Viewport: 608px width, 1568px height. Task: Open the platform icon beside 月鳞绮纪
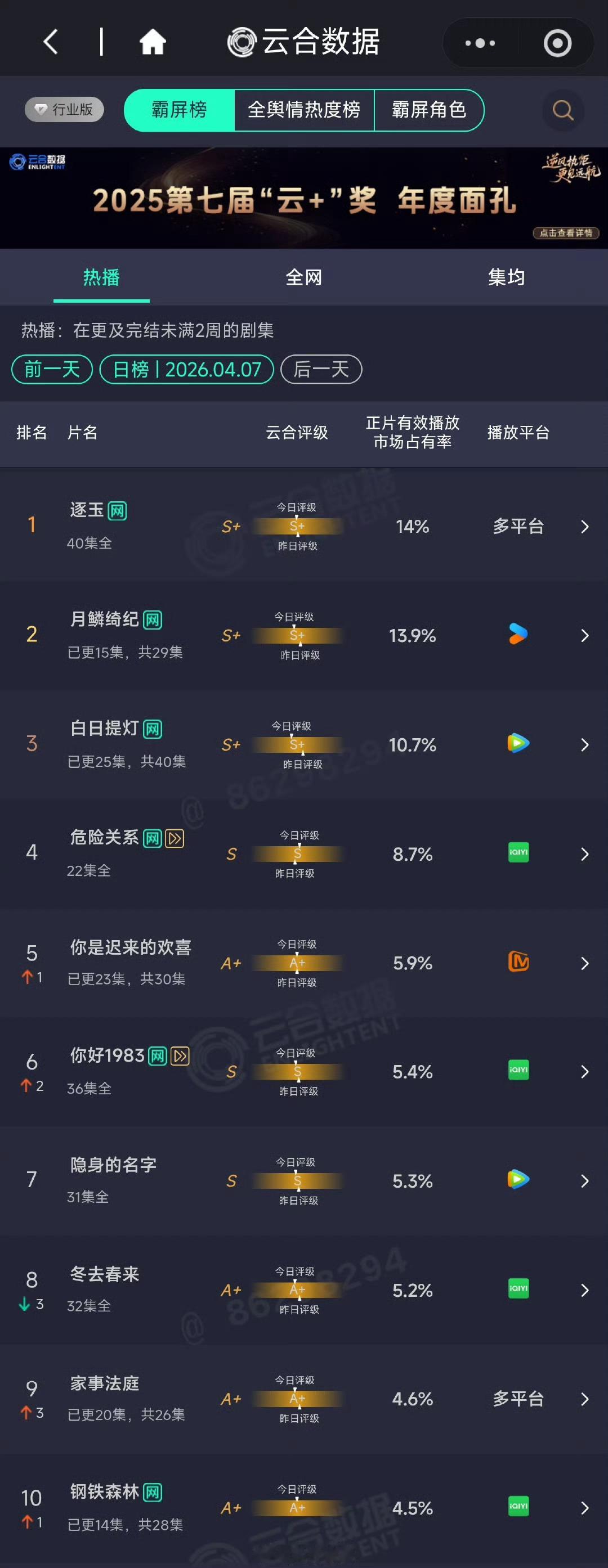point(517,635)
